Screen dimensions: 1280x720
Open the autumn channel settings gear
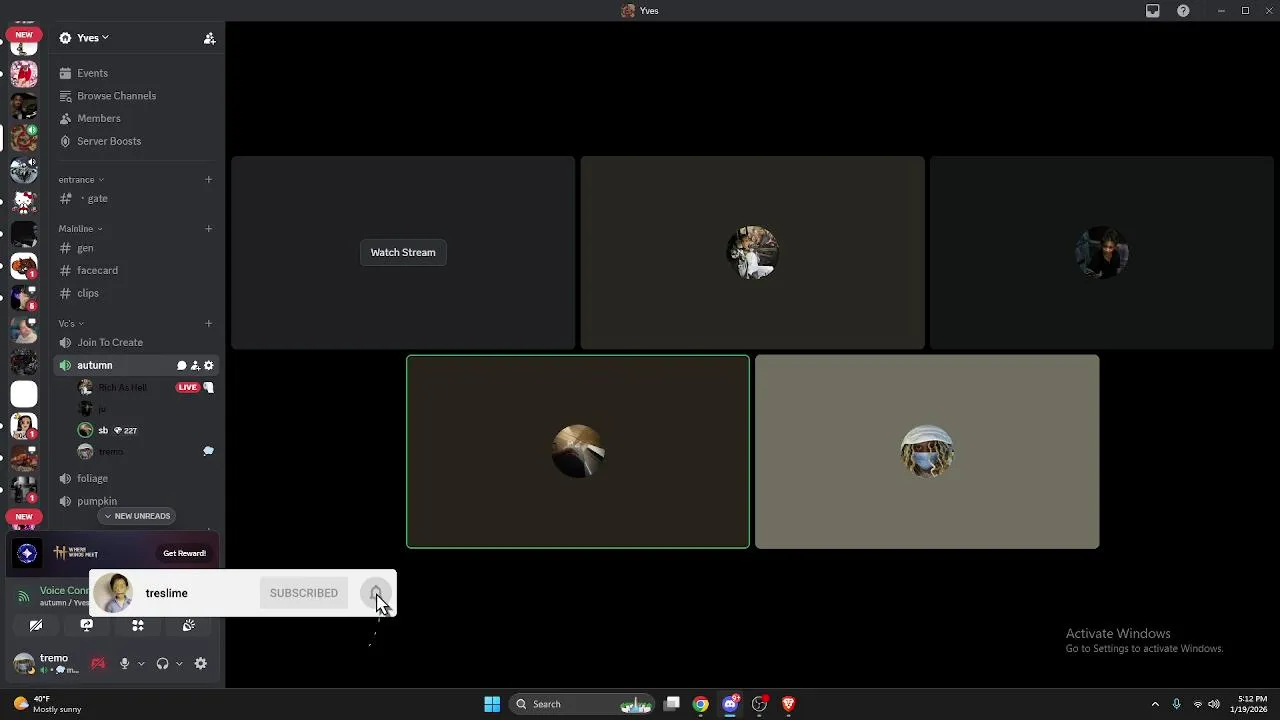[208, 366]
